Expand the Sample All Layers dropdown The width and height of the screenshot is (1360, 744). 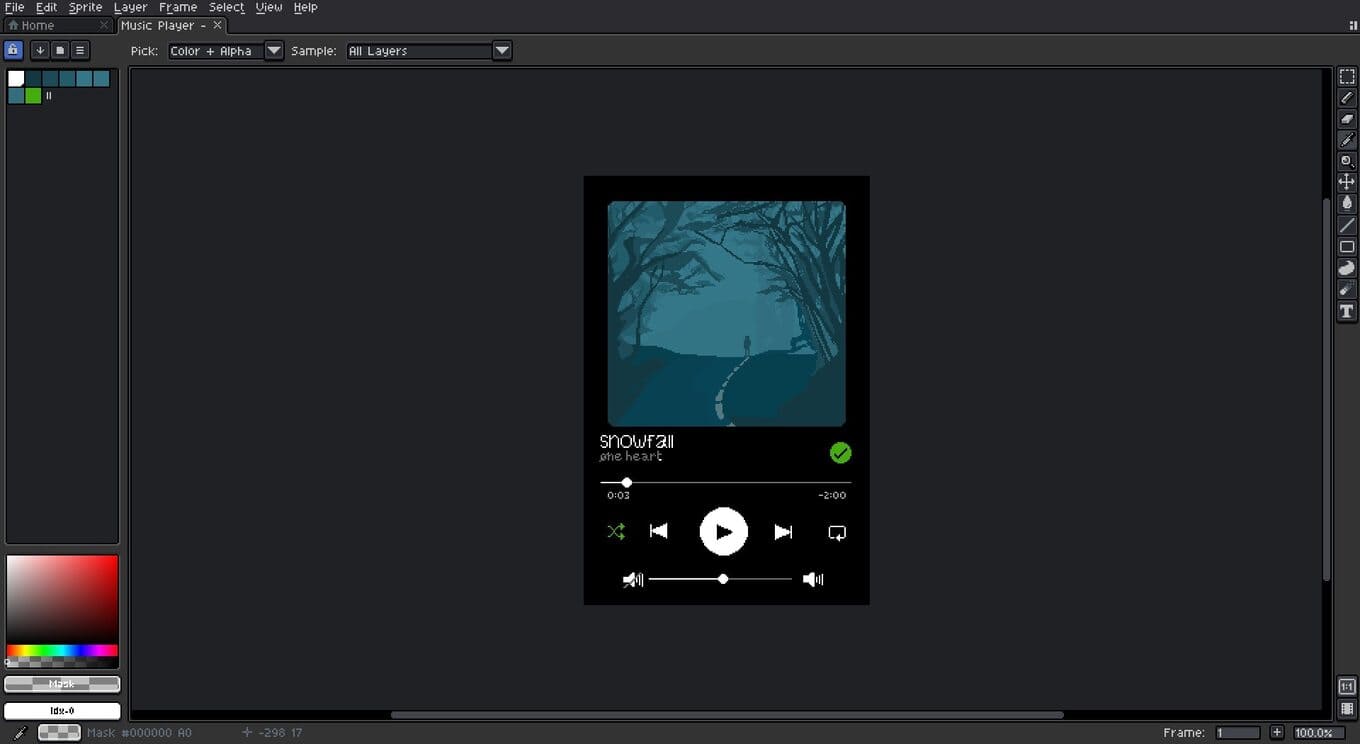pos(502,51)
